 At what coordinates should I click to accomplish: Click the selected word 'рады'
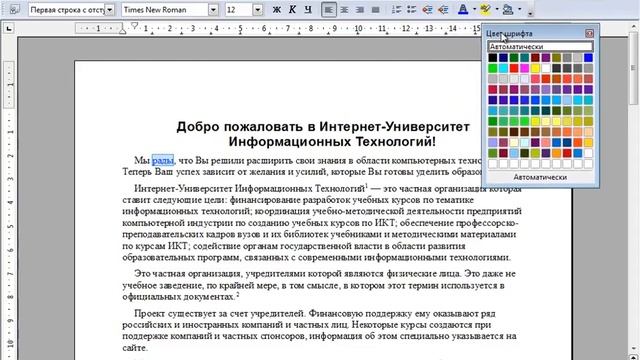click(162, 160)
